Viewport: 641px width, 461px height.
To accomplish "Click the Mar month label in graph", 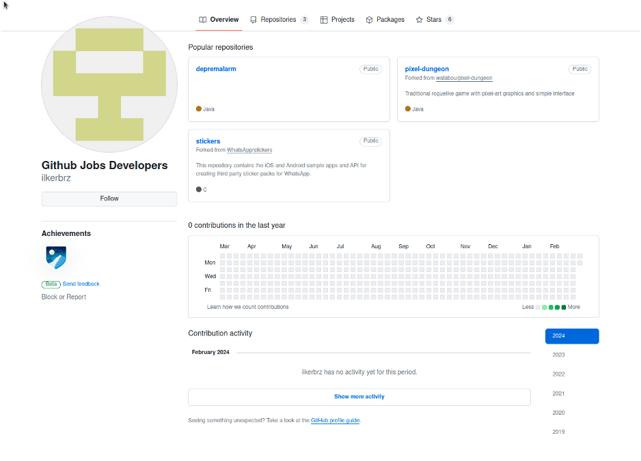I will point(224,246).
